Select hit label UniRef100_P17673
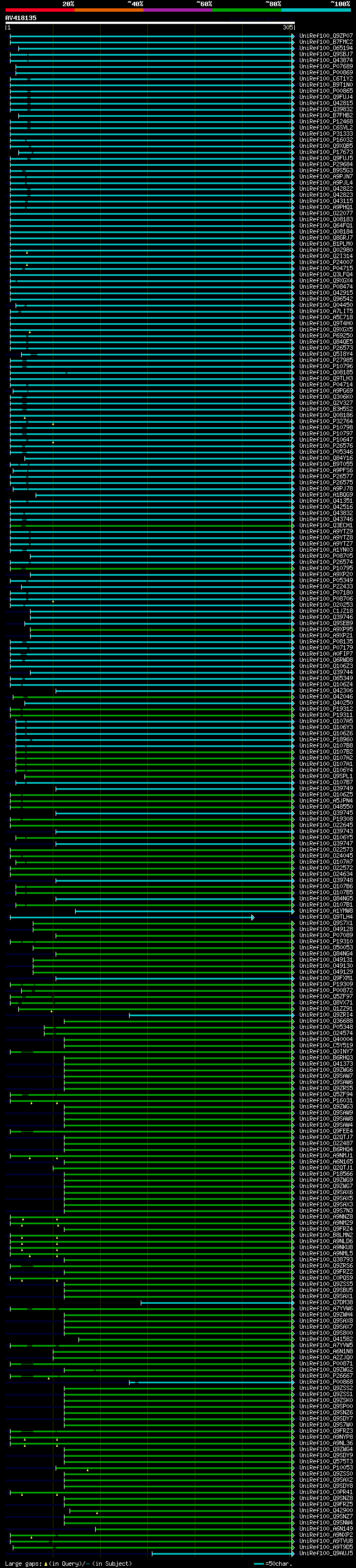 click(326, 152)
